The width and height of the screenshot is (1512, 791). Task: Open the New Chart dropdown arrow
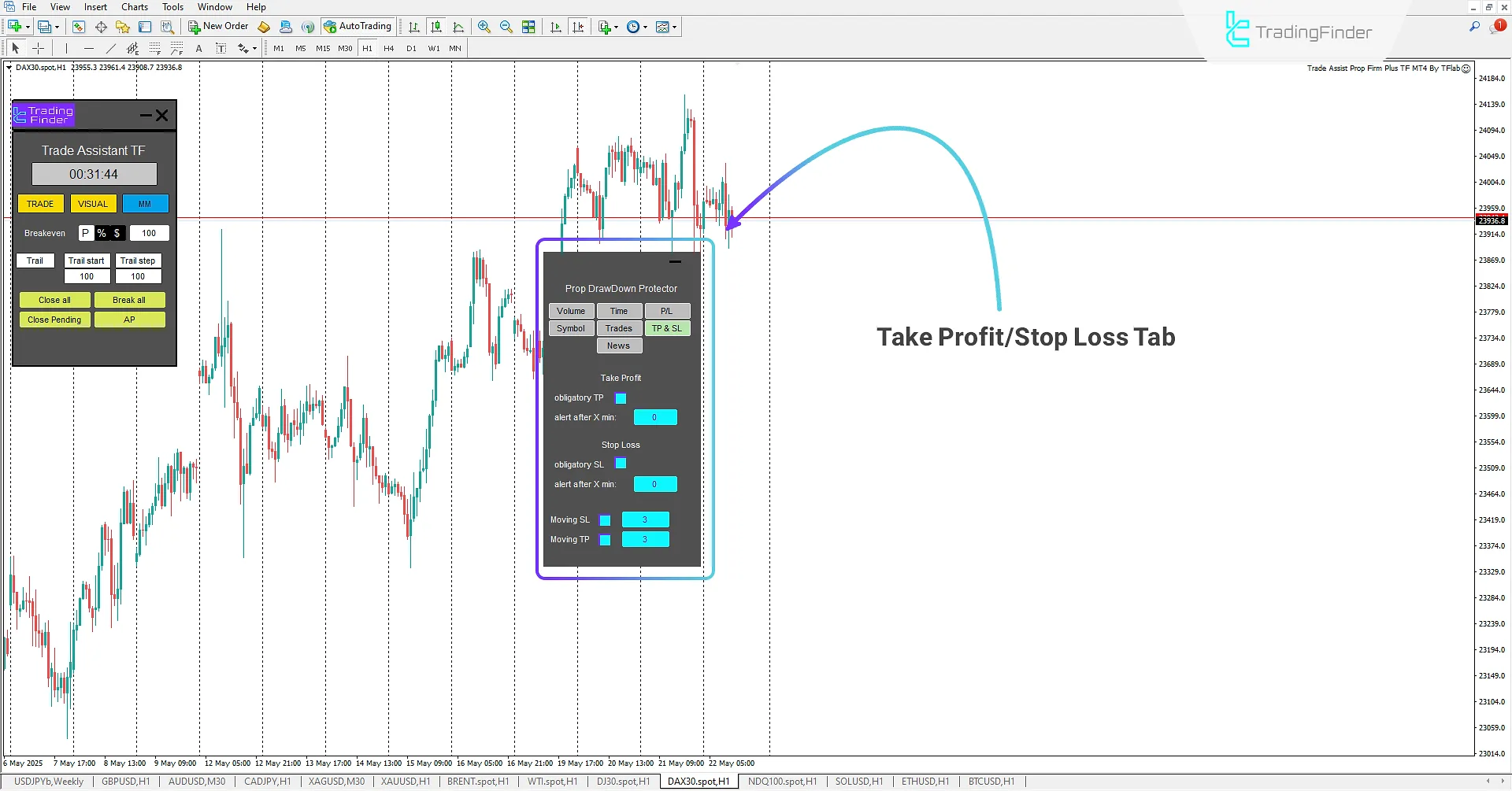click(27, 26)
